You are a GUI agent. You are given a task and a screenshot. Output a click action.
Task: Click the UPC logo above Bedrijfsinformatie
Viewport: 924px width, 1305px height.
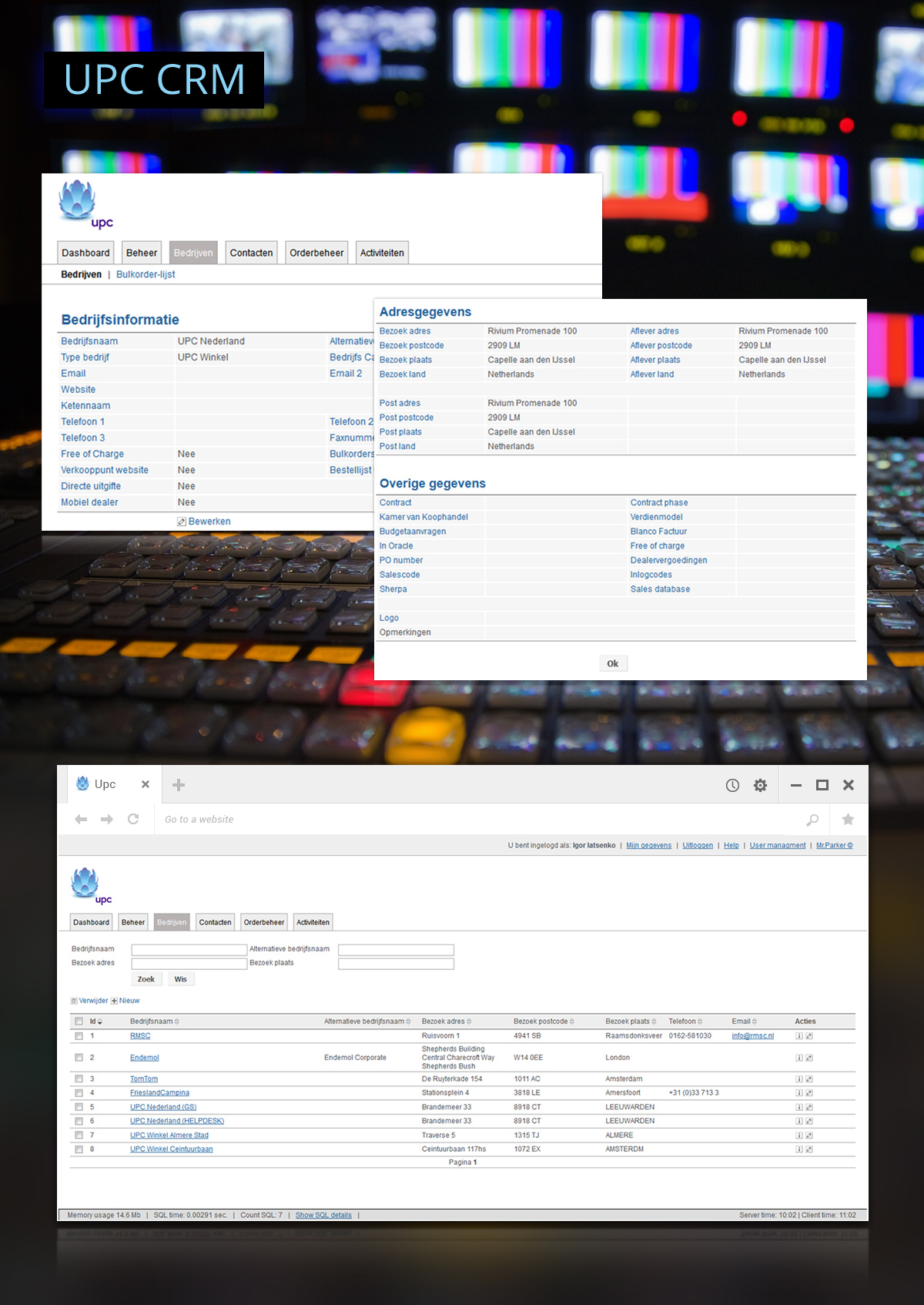tap(85, 204)
